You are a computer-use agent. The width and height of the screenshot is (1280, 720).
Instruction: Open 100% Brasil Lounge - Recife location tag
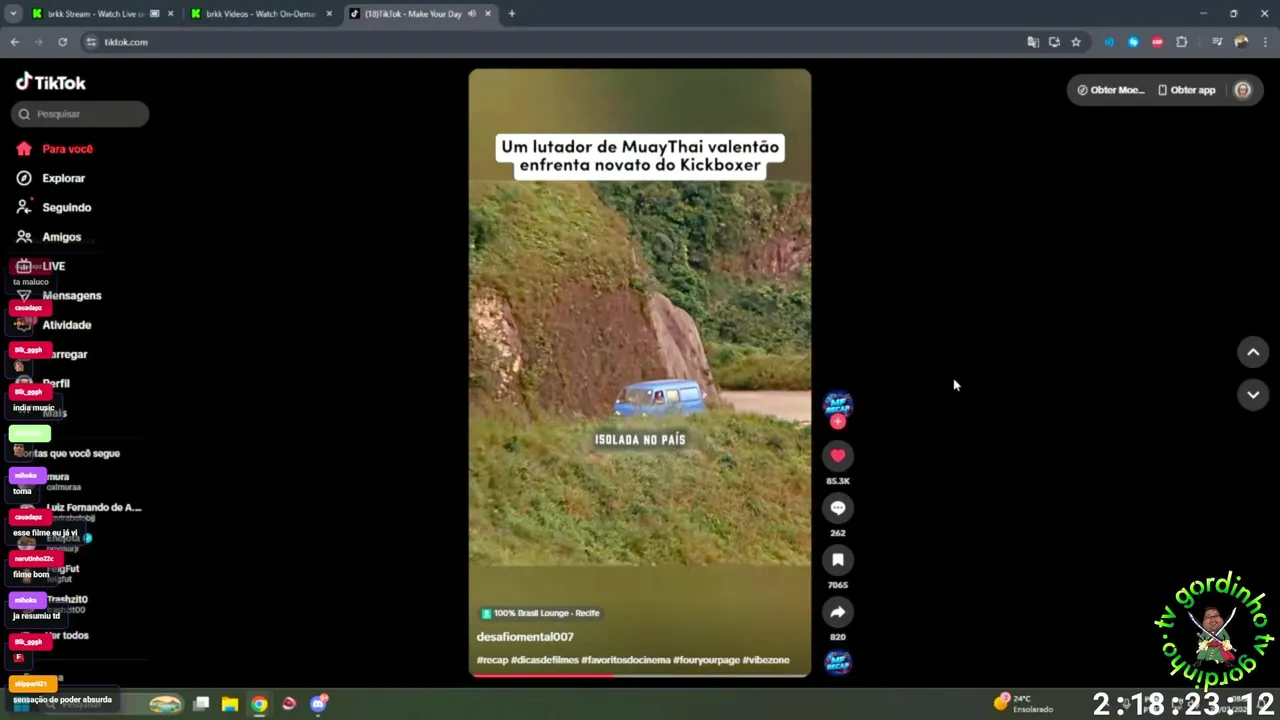(540, 613)
